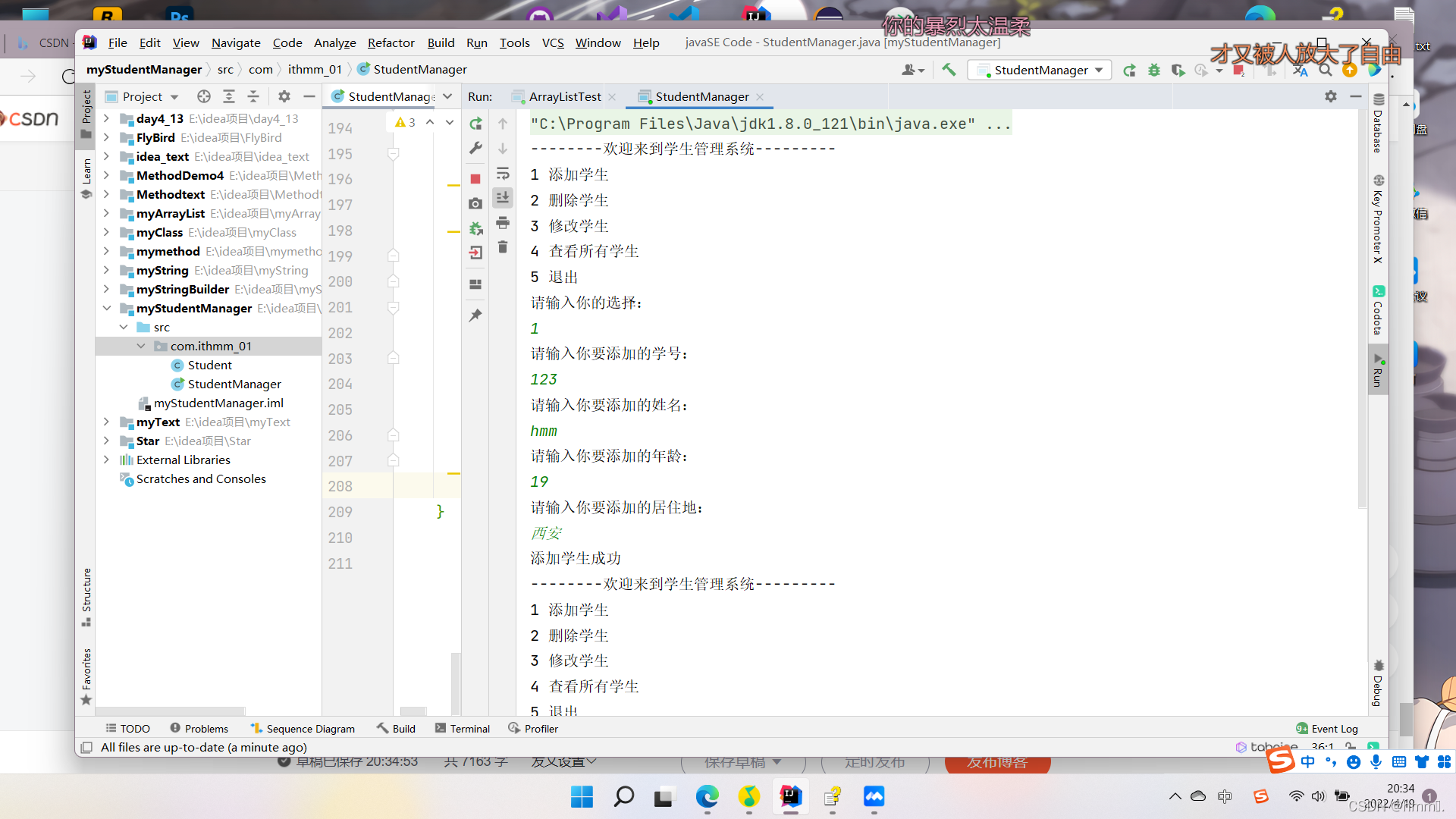Image resolution: width=1456 pixels, height=819 pixels.
Task: Click the print console output icon
Action: coord(503,223)
